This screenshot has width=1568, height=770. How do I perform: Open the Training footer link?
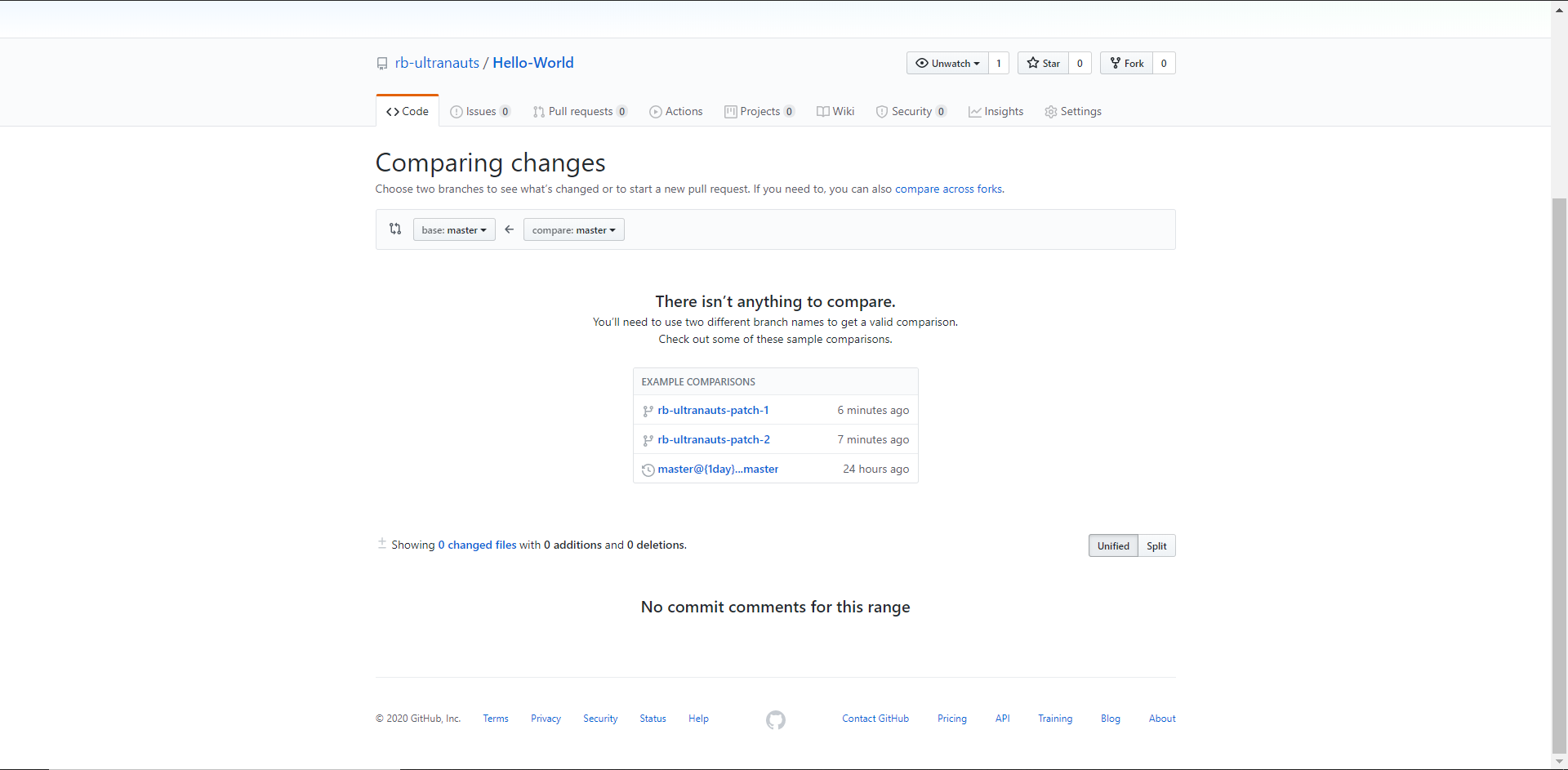(1055, 719)
